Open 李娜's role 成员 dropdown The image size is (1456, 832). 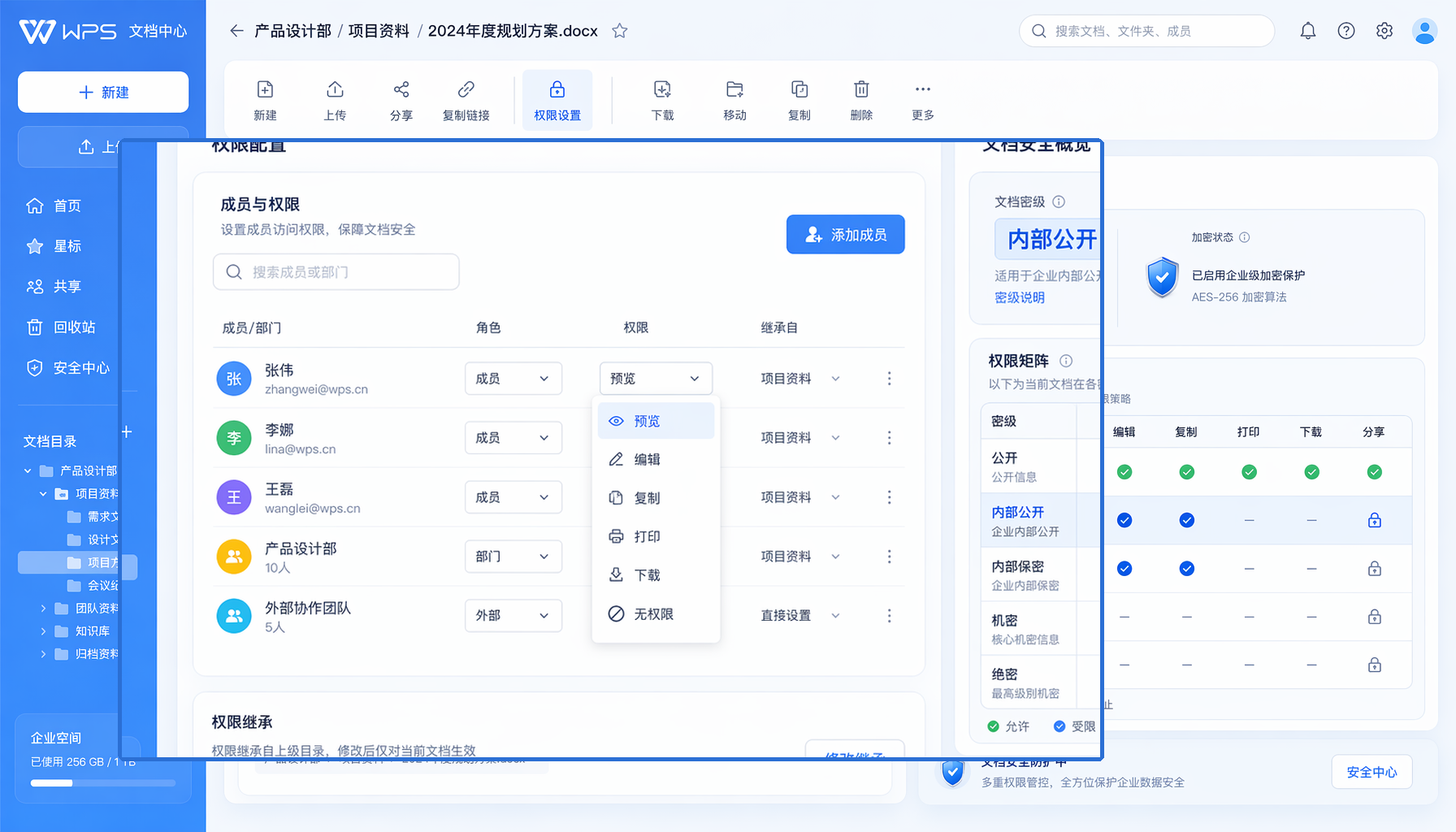pos(513,438)
